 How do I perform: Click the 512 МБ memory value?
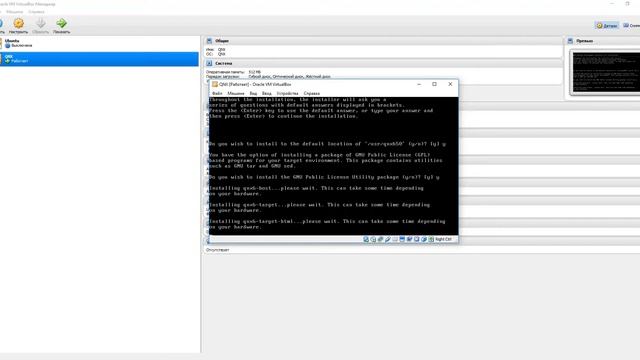coord(254,72)
